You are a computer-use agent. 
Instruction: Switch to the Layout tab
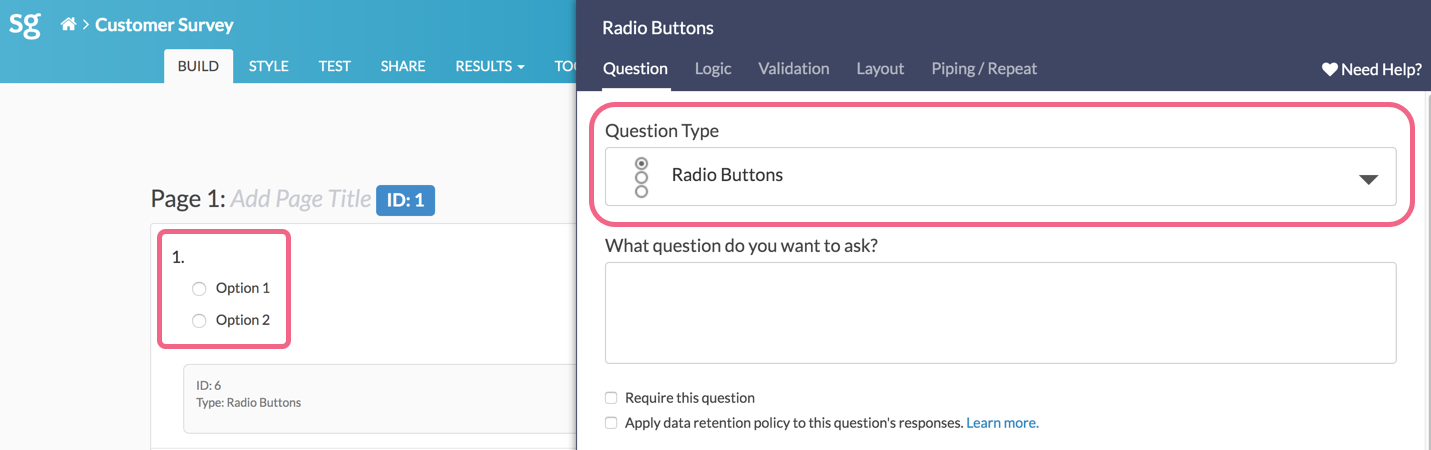tap(880, 69)
